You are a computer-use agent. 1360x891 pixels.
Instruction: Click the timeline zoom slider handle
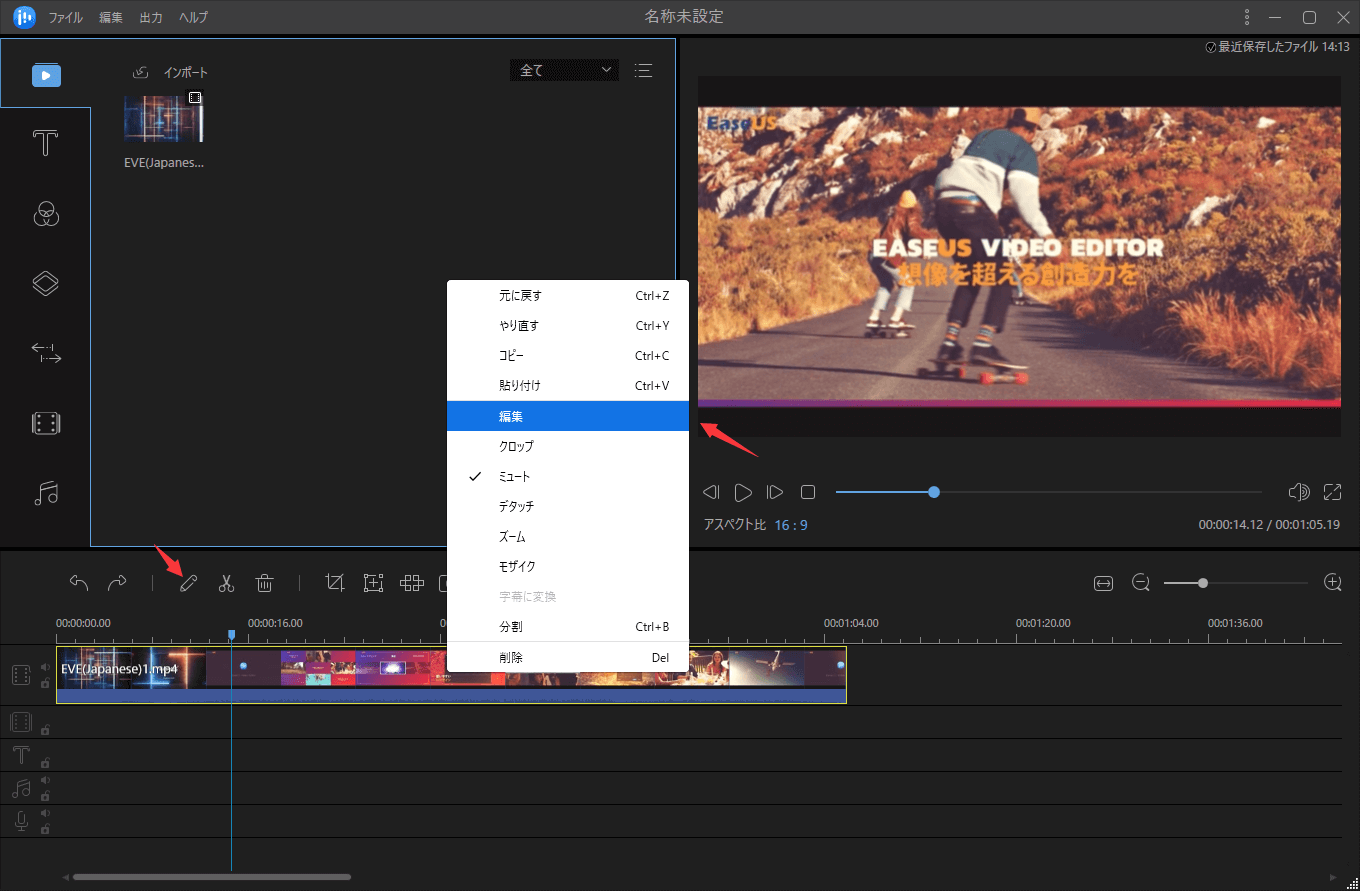tap(1203, 583)
